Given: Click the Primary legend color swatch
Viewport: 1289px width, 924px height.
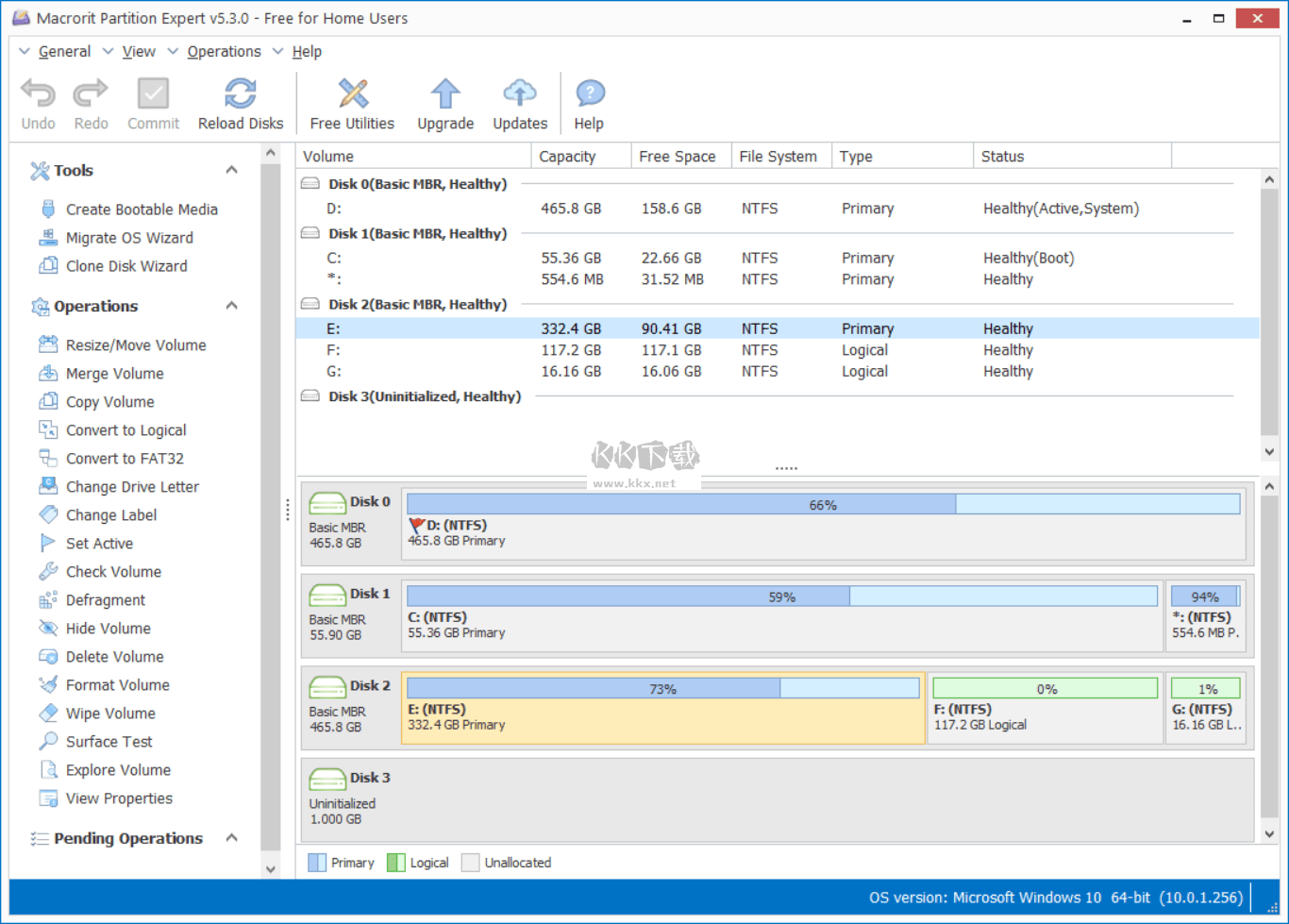Looking at the screenshot, I should [x=317, y=863].
